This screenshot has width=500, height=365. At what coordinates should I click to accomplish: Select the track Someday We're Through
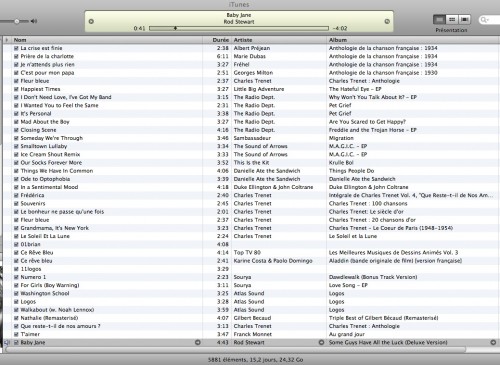pyautogui.click(x=52, y=138)
